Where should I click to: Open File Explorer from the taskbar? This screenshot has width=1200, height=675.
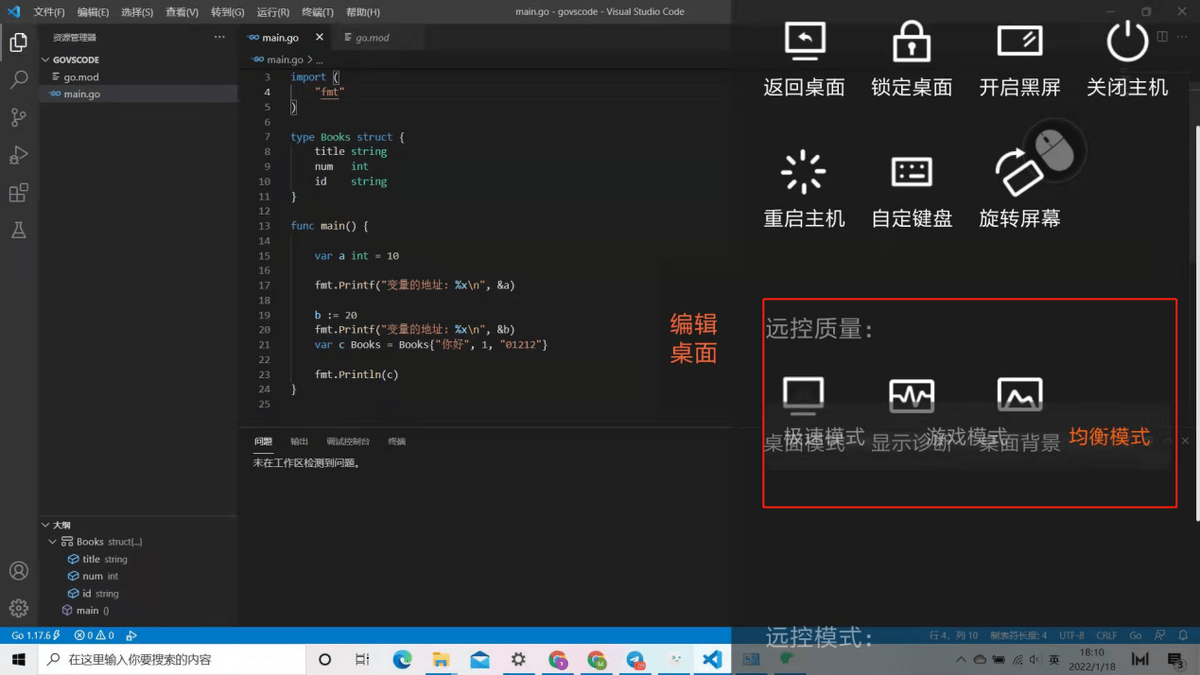pos(441,660)
